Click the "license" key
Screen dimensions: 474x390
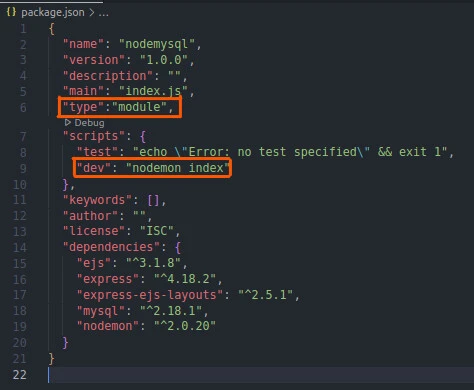(94, 231)
